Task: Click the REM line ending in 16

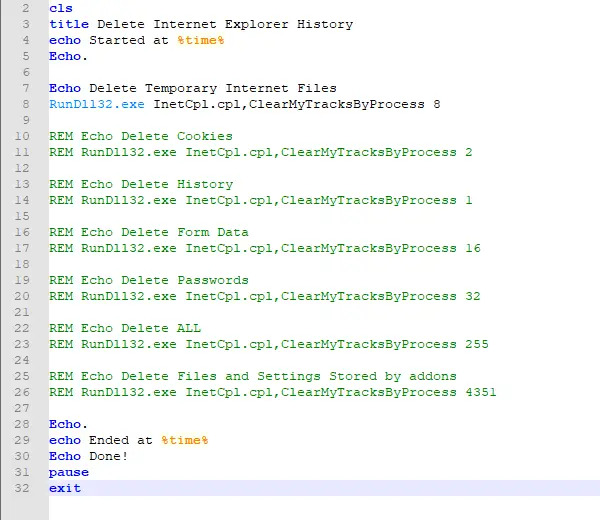Action: click(265, 248)
